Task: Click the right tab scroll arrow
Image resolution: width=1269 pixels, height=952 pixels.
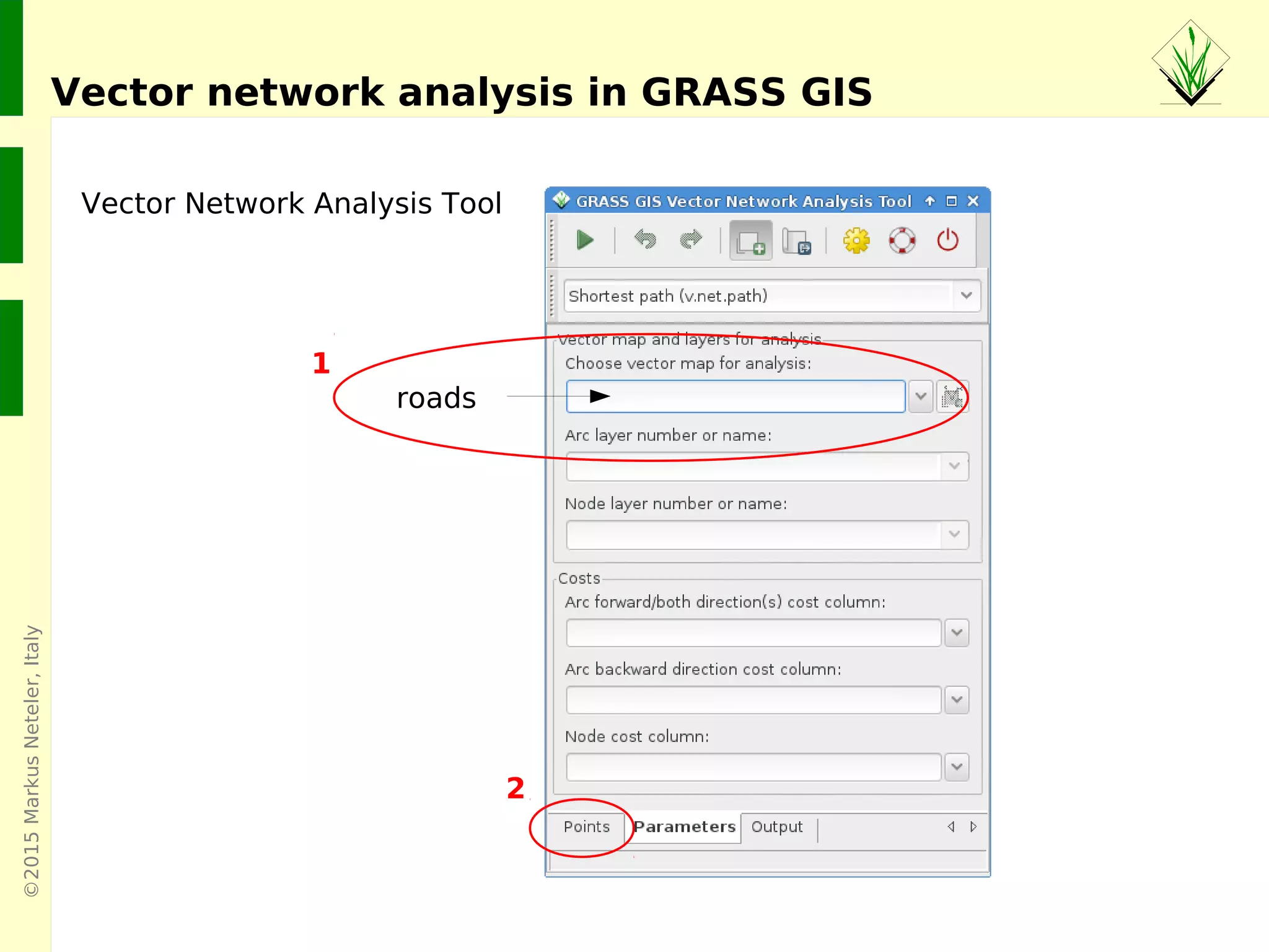Action: pyautogui.click(x=973, y=827)
